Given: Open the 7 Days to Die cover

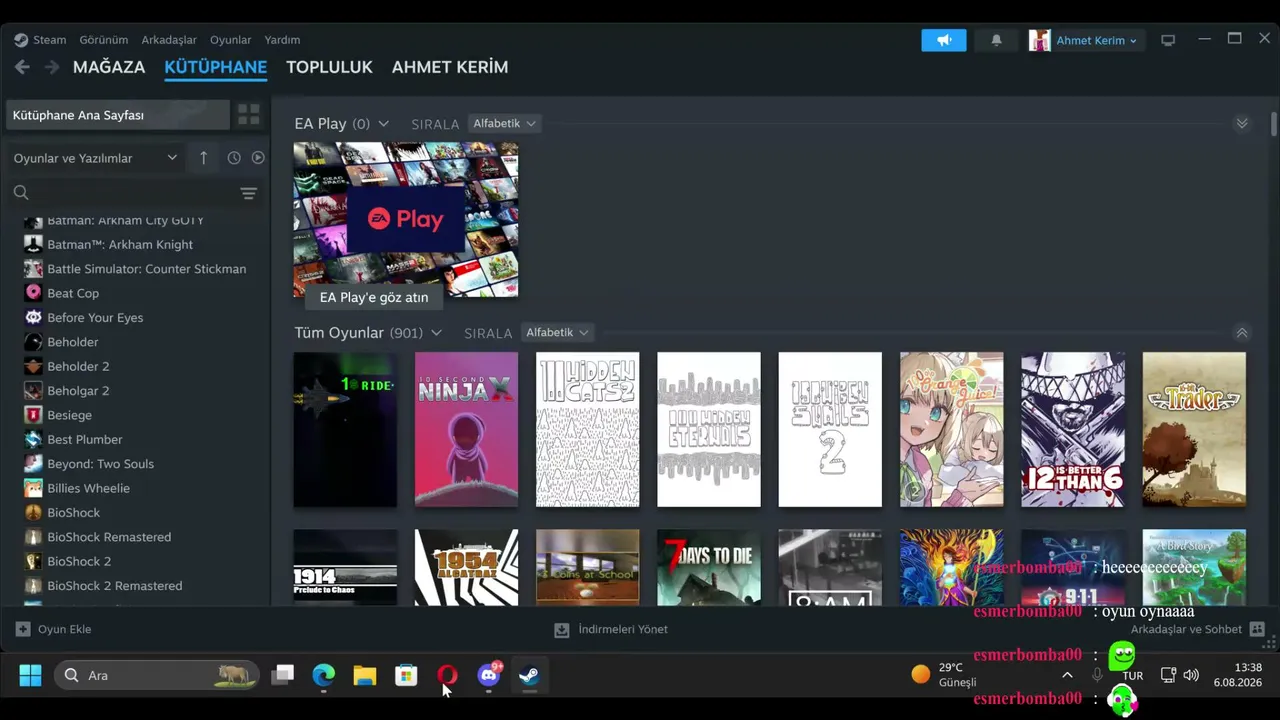Looking at the screenshot, I should point(709,567).
